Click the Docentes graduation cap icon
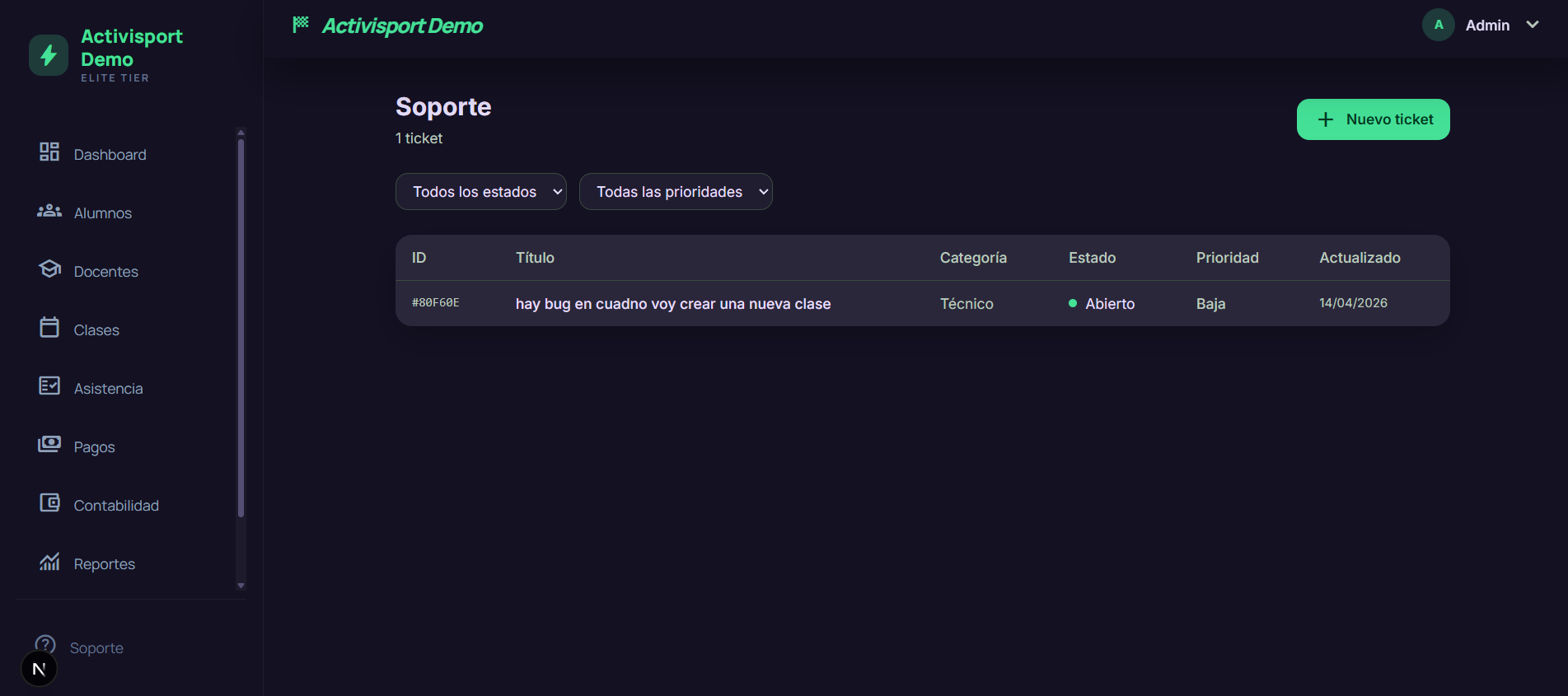The height and width of the screenshot is (696, 1568). (x=49, y=269)
